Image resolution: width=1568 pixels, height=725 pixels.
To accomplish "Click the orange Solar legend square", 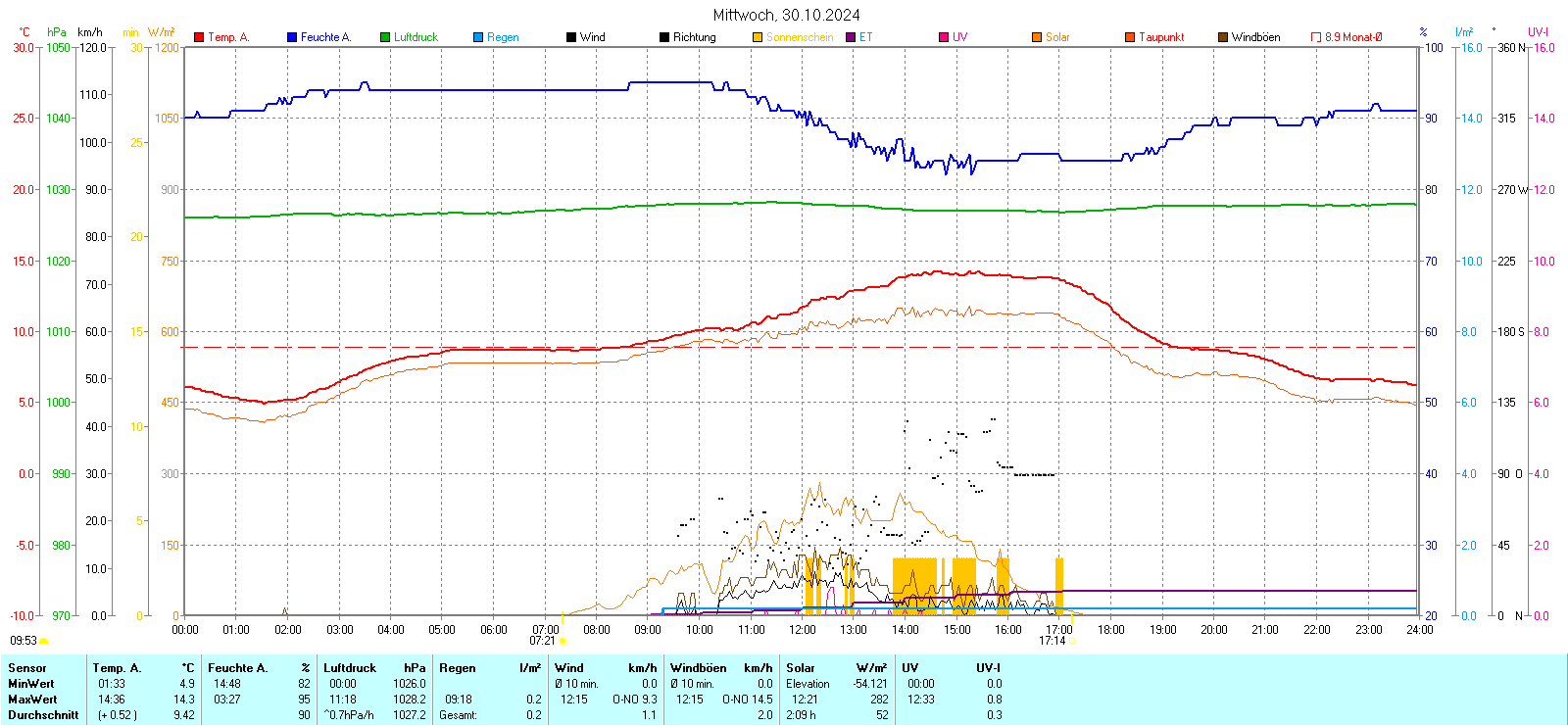I will (1037, 37).
